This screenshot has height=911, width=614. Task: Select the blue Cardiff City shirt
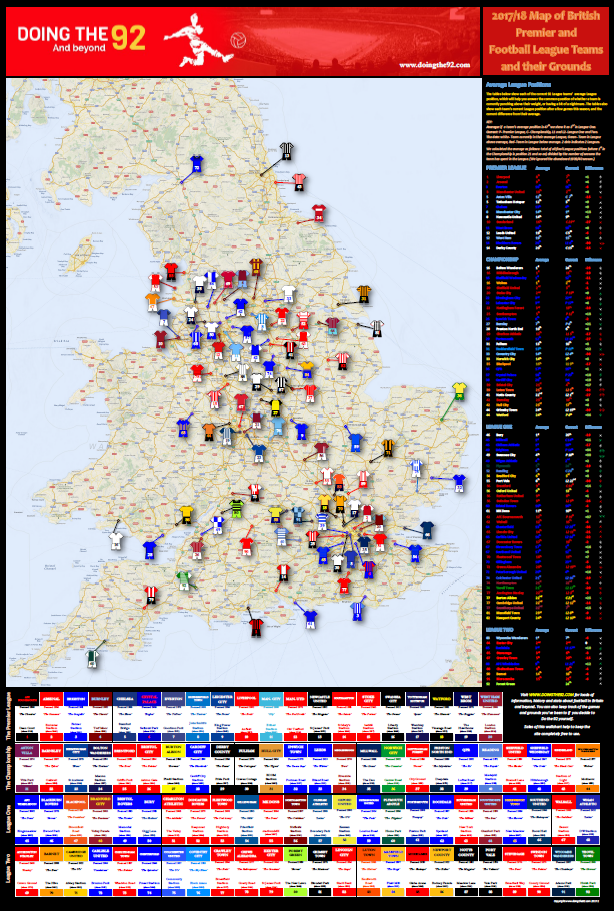150,550
